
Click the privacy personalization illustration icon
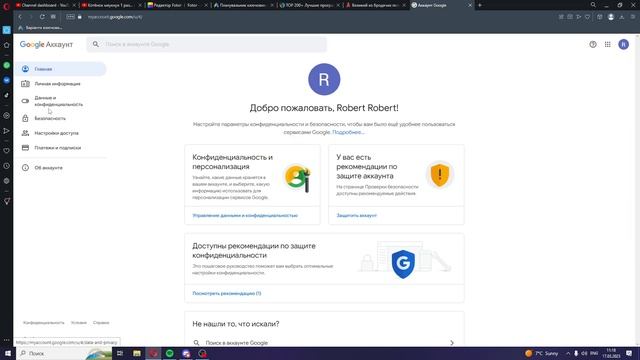click(x=298, y=178)
